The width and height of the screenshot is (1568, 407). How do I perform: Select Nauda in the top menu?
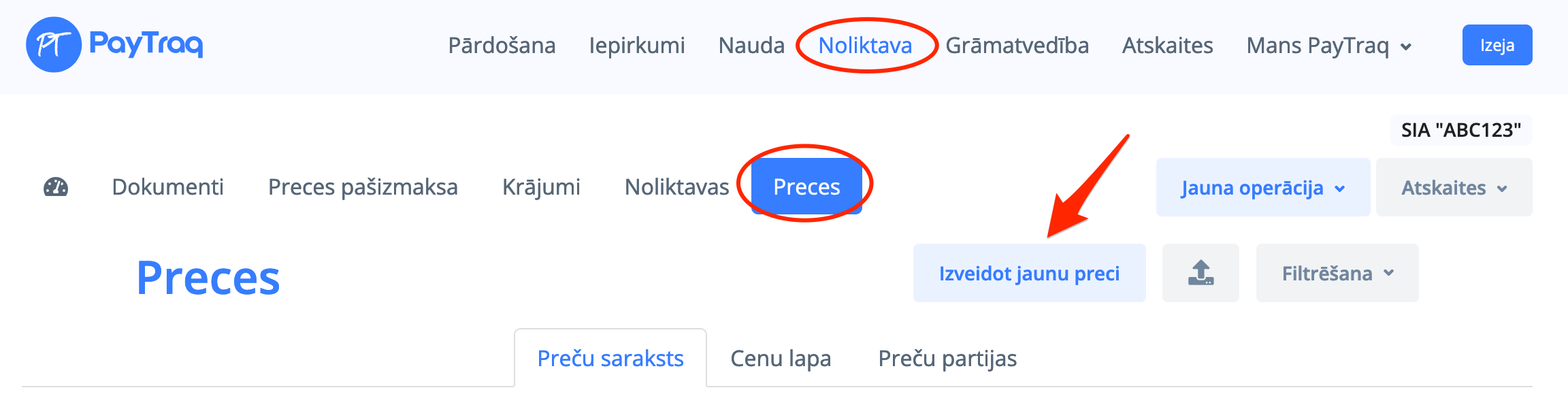click(x=751, y=46)
